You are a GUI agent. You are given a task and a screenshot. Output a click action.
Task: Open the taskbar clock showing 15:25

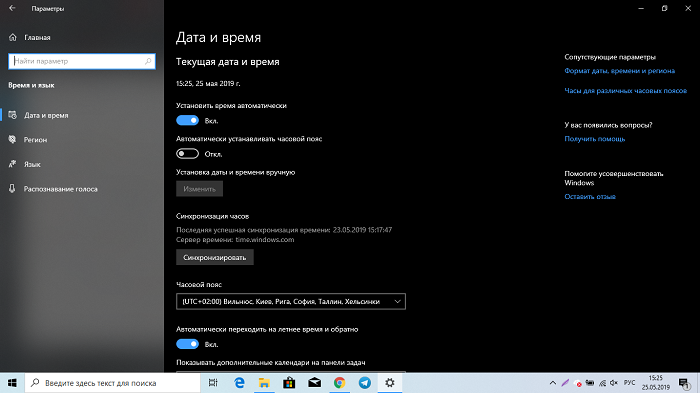click(656, 383)
